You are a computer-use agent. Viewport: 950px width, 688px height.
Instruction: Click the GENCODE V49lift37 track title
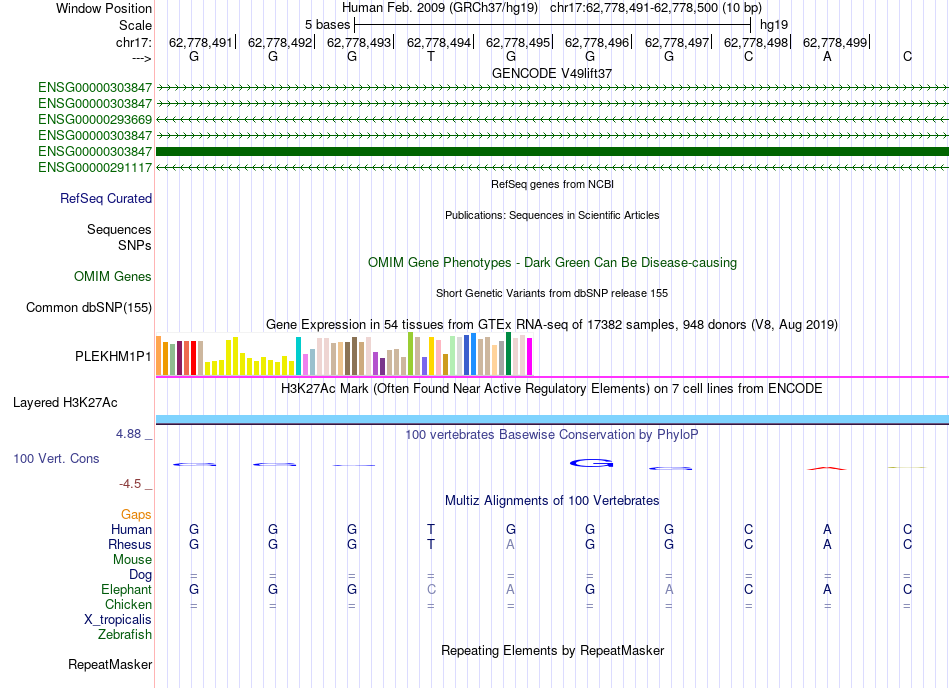(x=552, y=73)
